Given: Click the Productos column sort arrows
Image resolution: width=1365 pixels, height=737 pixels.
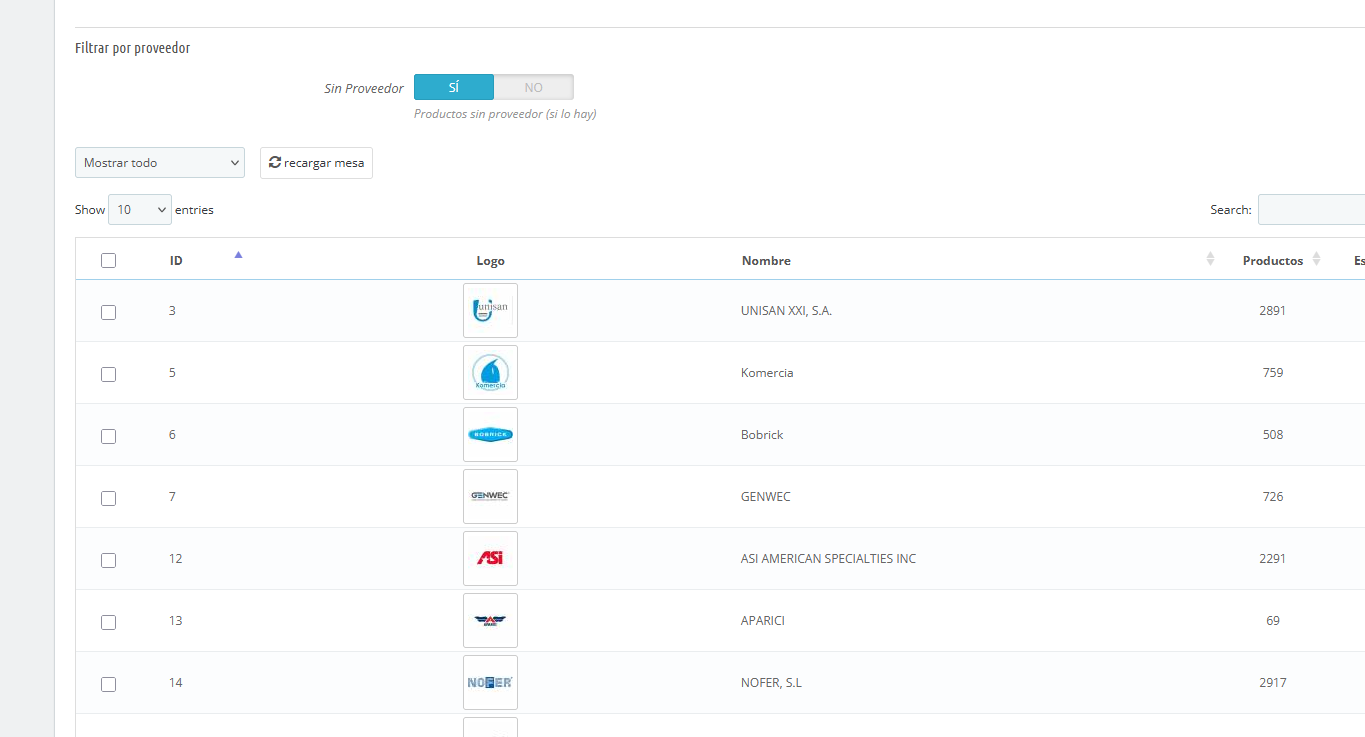Looking at the screenshot, I should click(x=1316, y=260).
